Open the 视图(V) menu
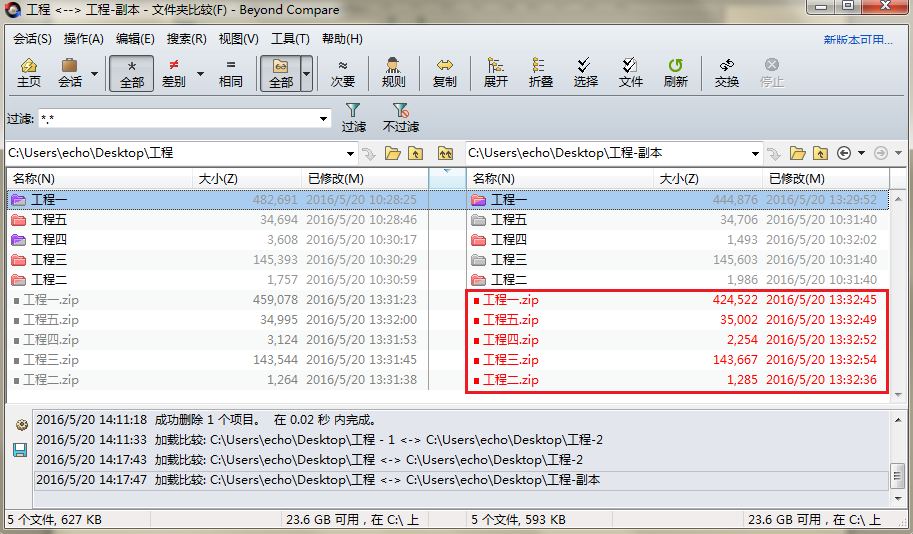 [238, 39]
